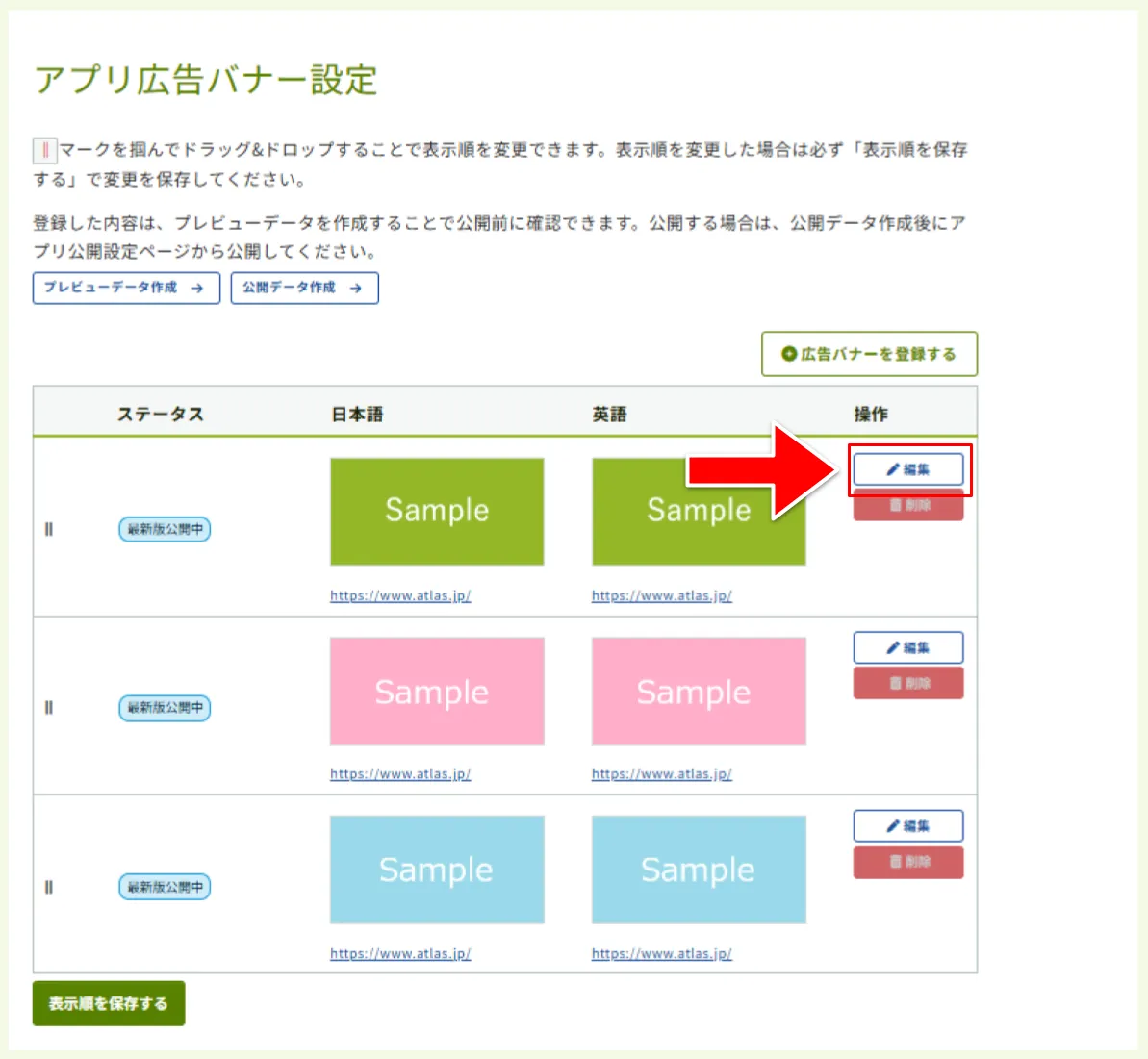Click 表示順を保存する button
The image size is (1148, 1059).
coord(108,1003)
